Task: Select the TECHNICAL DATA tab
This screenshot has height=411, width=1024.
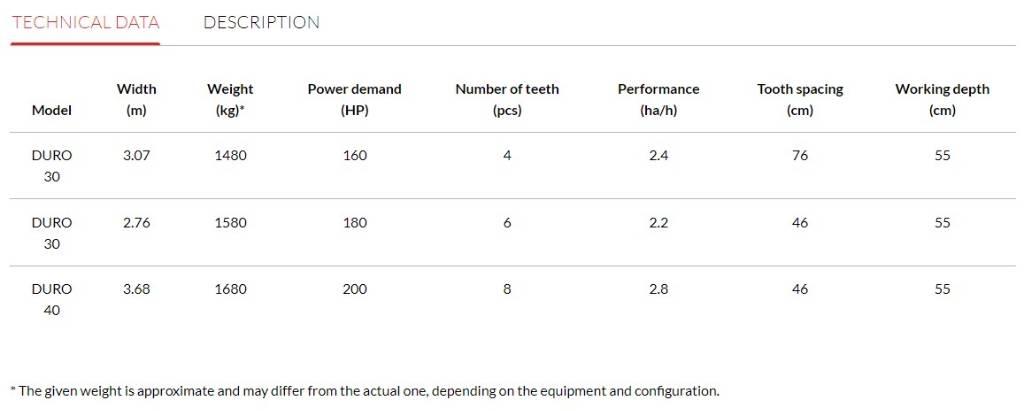Action: (85, 22)
